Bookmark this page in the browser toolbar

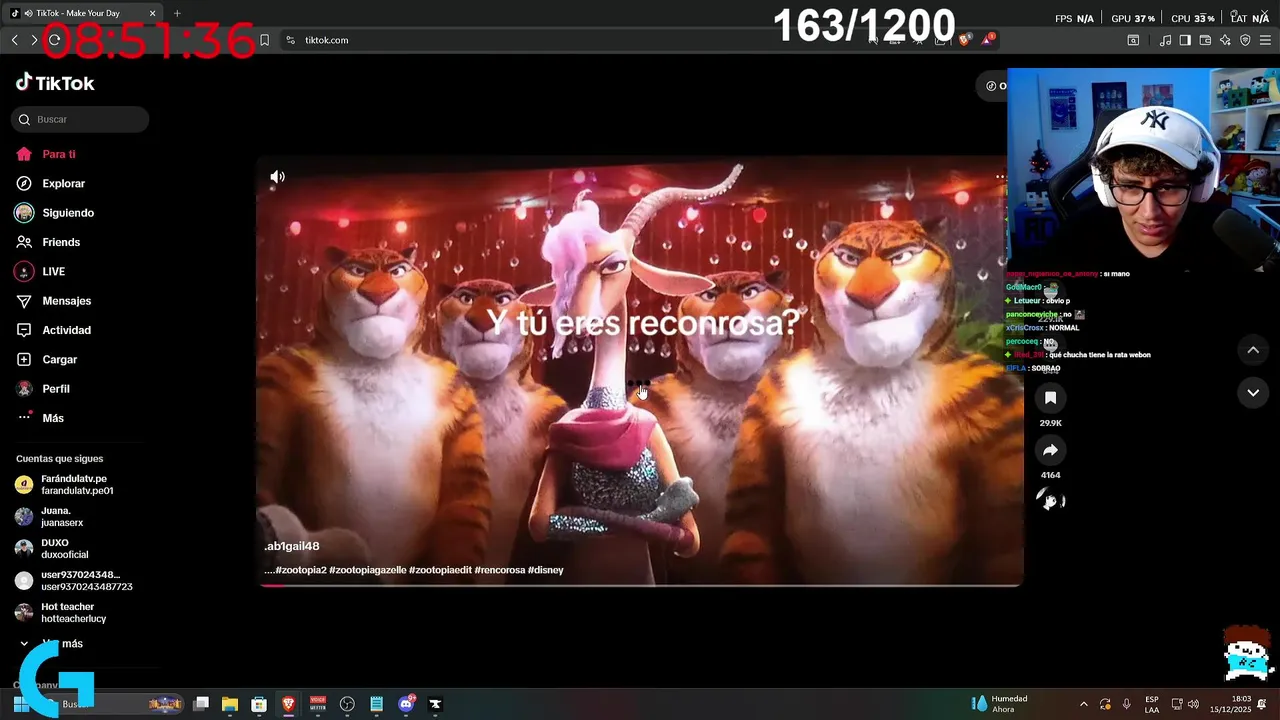click(x=265, y=40)
